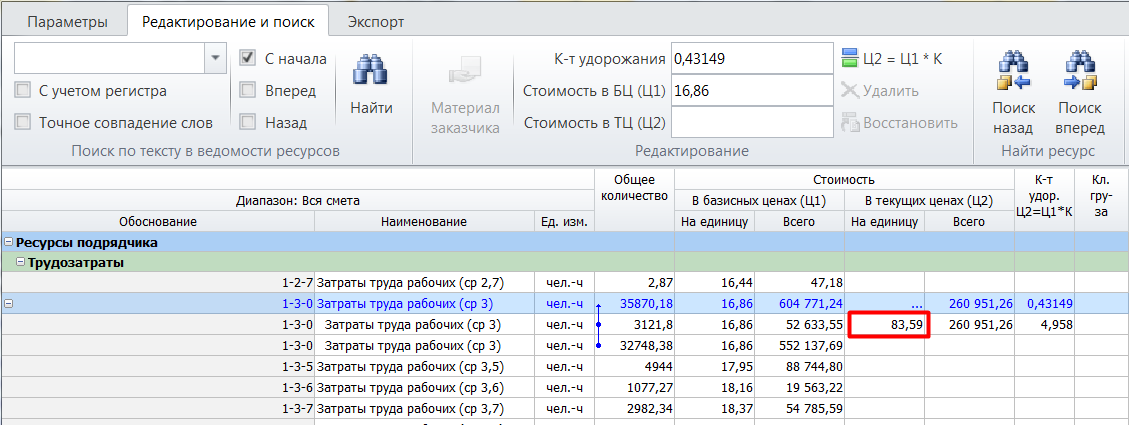Click the Поиск вперед binoculars icon

pyautogui.click(x=1079, y=71)
